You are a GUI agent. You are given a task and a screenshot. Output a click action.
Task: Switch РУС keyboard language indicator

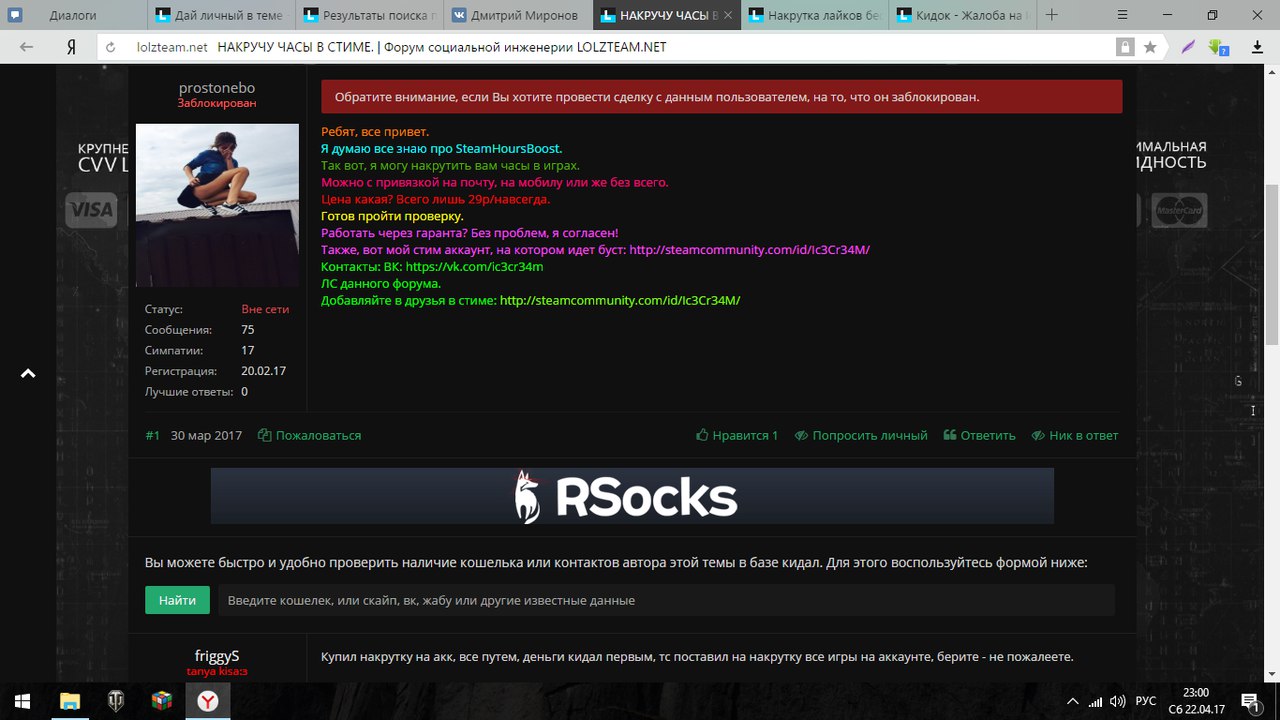(x=1147, y=701)
